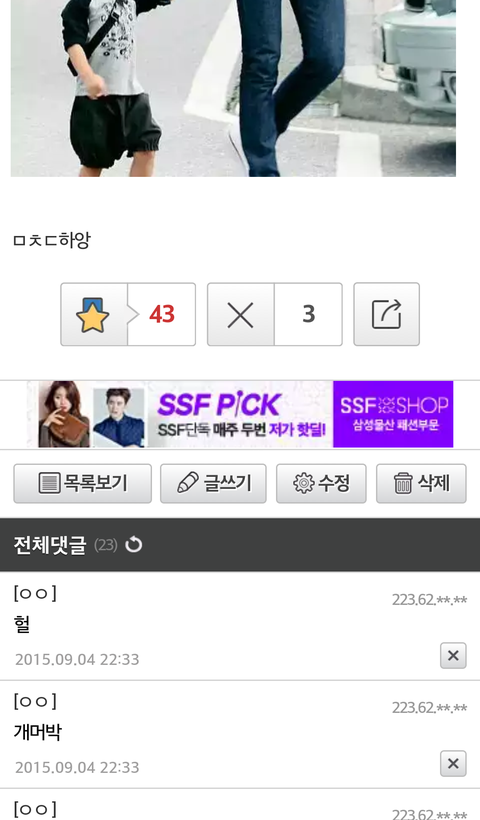The width and height of the screenshot is (480, 820).
Task: Go to post list via 목록보기
Action: (x=83, y=483)
